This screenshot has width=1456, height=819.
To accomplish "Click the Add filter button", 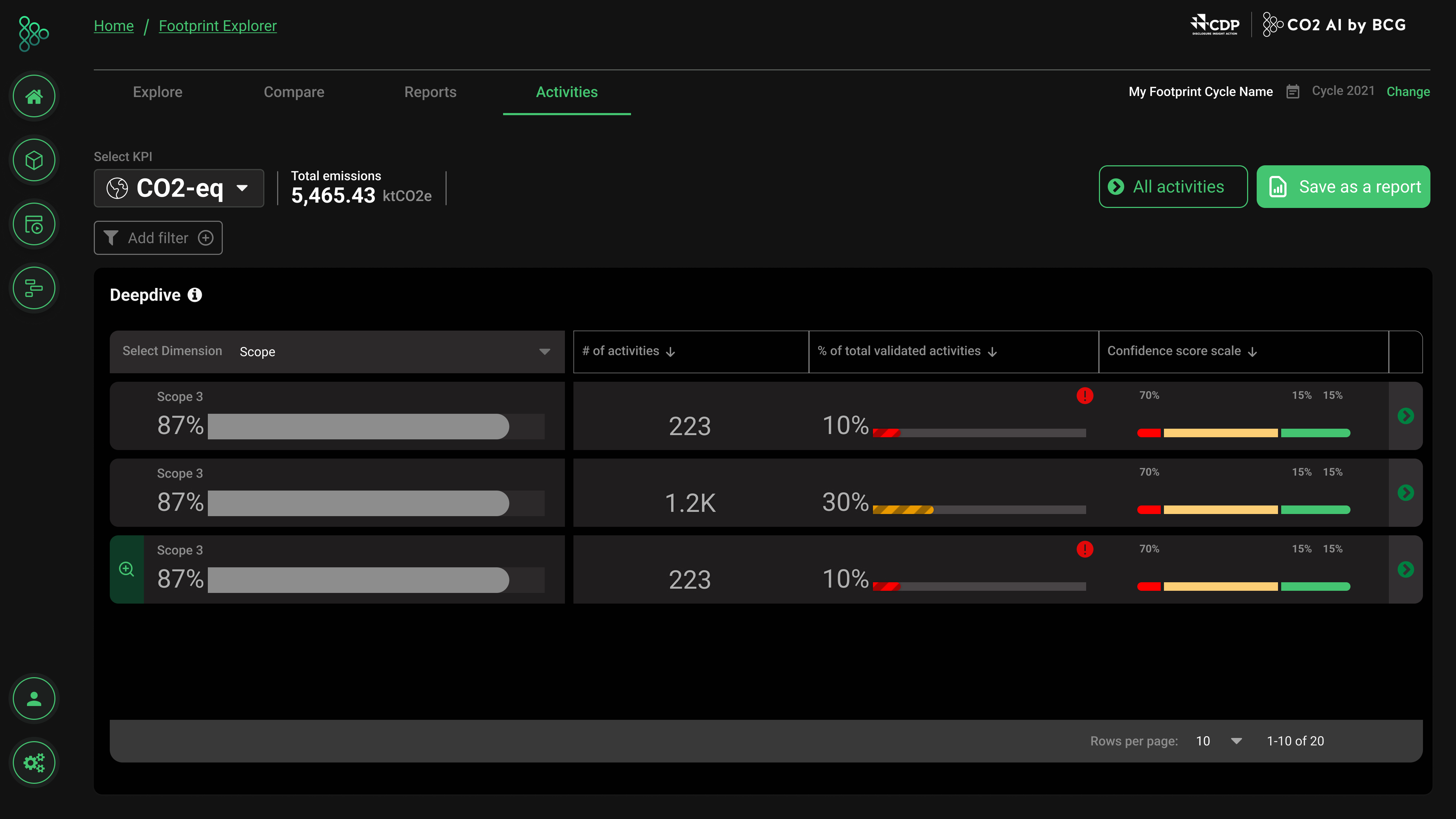I will tap(158, 237).
